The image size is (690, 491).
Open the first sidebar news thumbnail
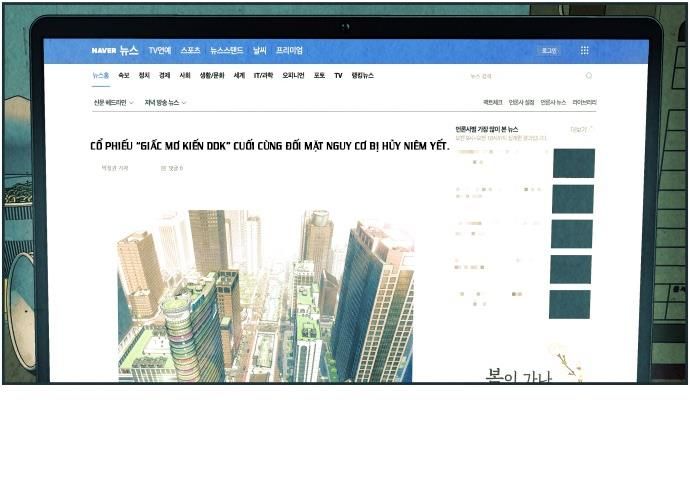(573, 163)
